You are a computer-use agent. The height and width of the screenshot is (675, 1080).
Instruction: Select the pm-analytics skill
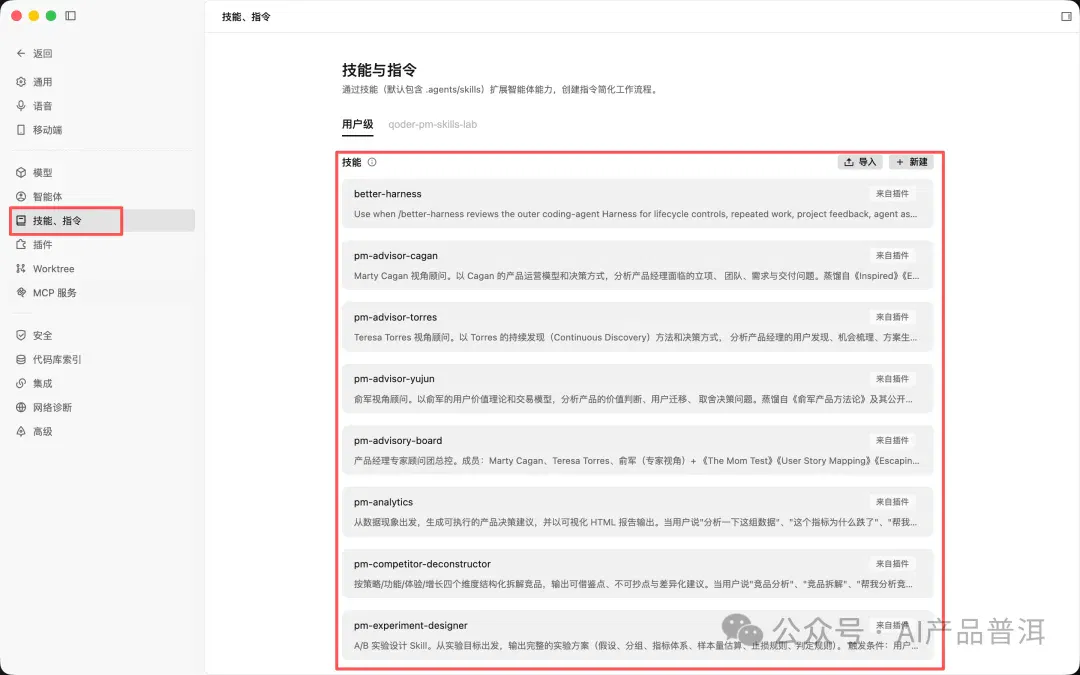[637, 512]
